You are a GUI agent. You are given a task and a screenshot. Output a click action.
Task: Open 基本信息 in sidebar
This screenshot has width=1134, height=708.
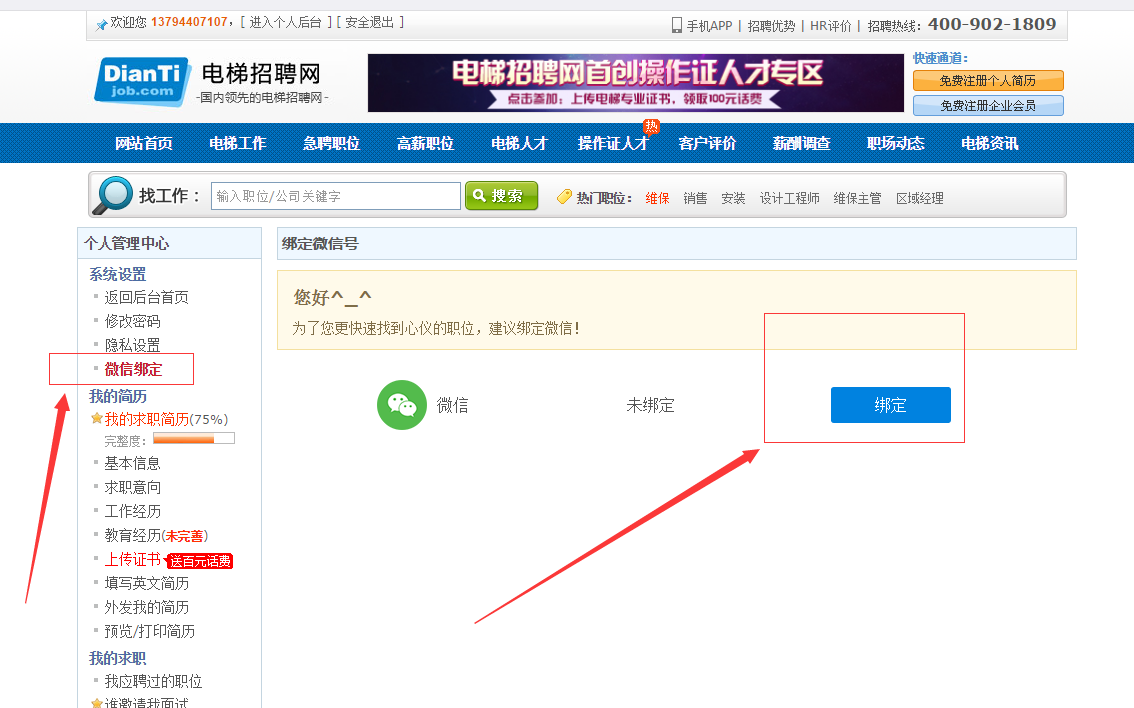coord(132,463)
